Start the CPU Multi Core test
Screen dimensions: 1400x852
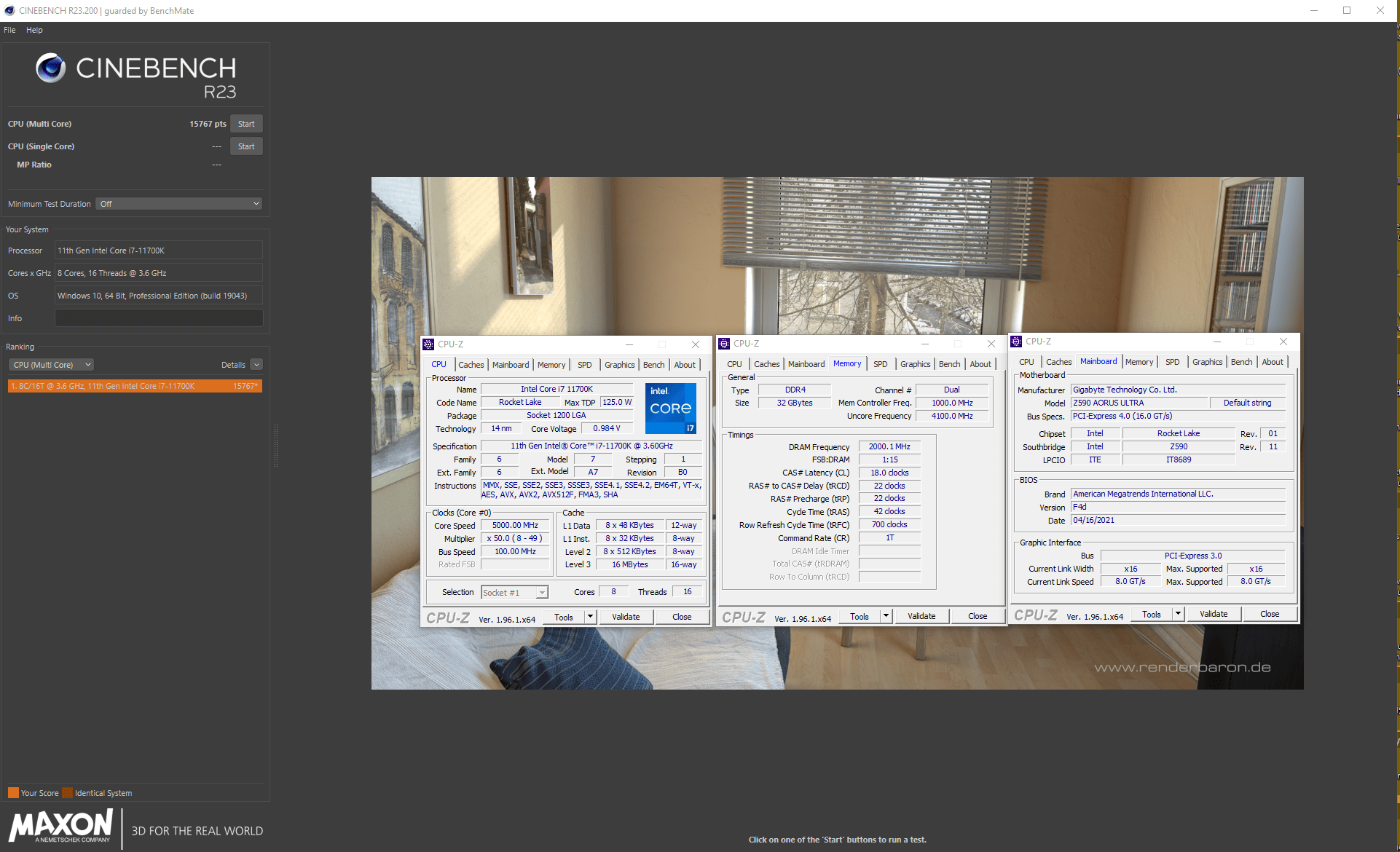coord(246,124)
